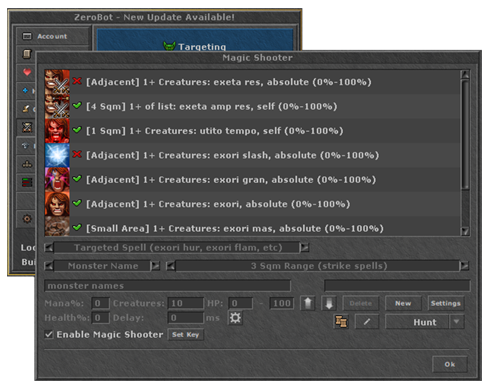Select the utito tempo, self row text
The width and height of the screenshot is (490, 390).
(214, 131)
